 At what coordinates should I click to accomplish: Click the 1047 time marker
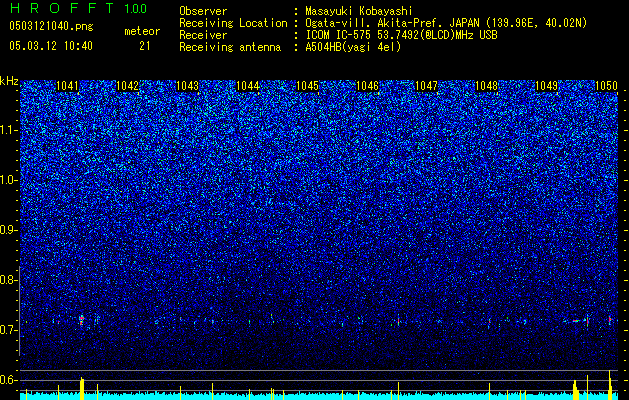coord(426,86)
